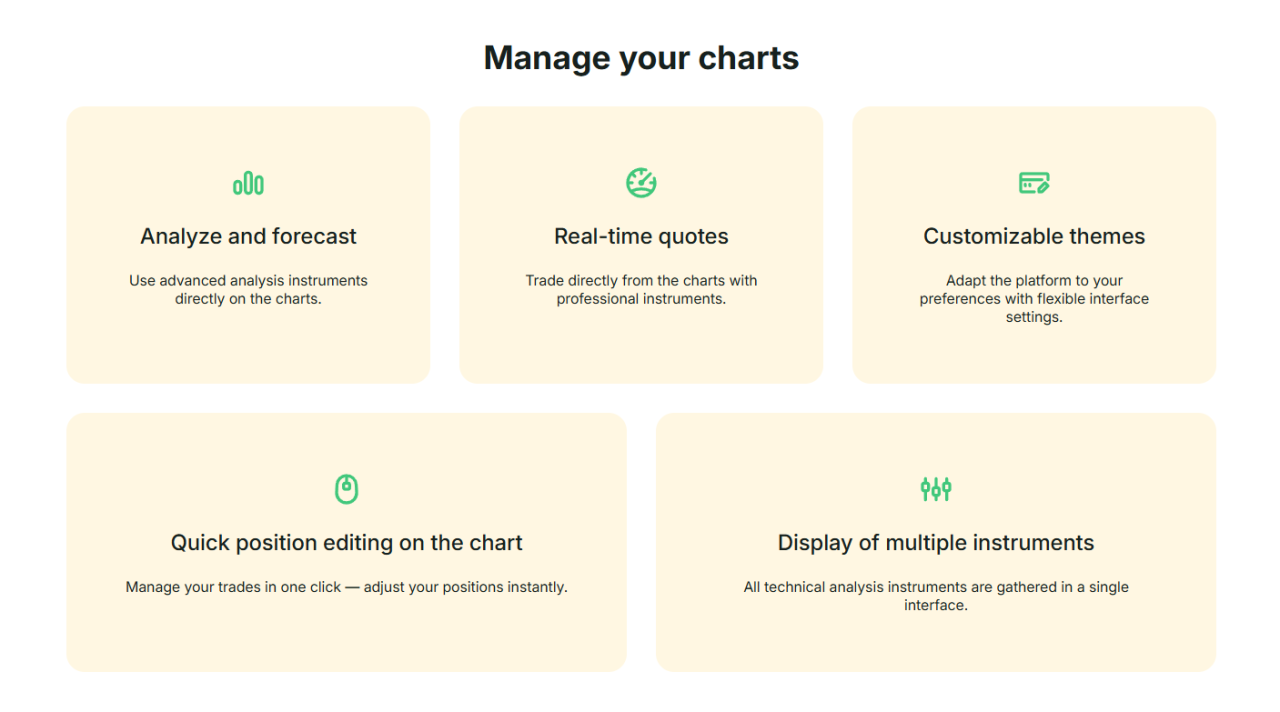Click the 'Use advanced analysis instruments' description
The image size is (1280, 712).
(248, 290)
